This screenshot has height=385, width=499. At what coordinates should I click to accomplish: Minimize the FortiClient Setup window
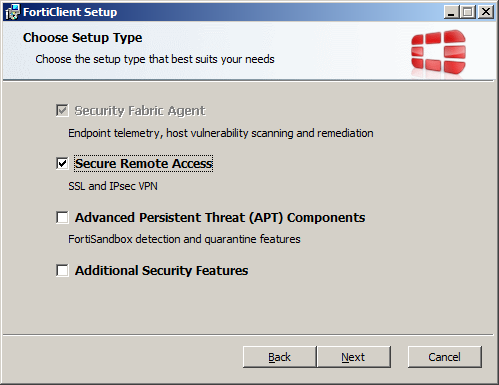click(451, 12)
